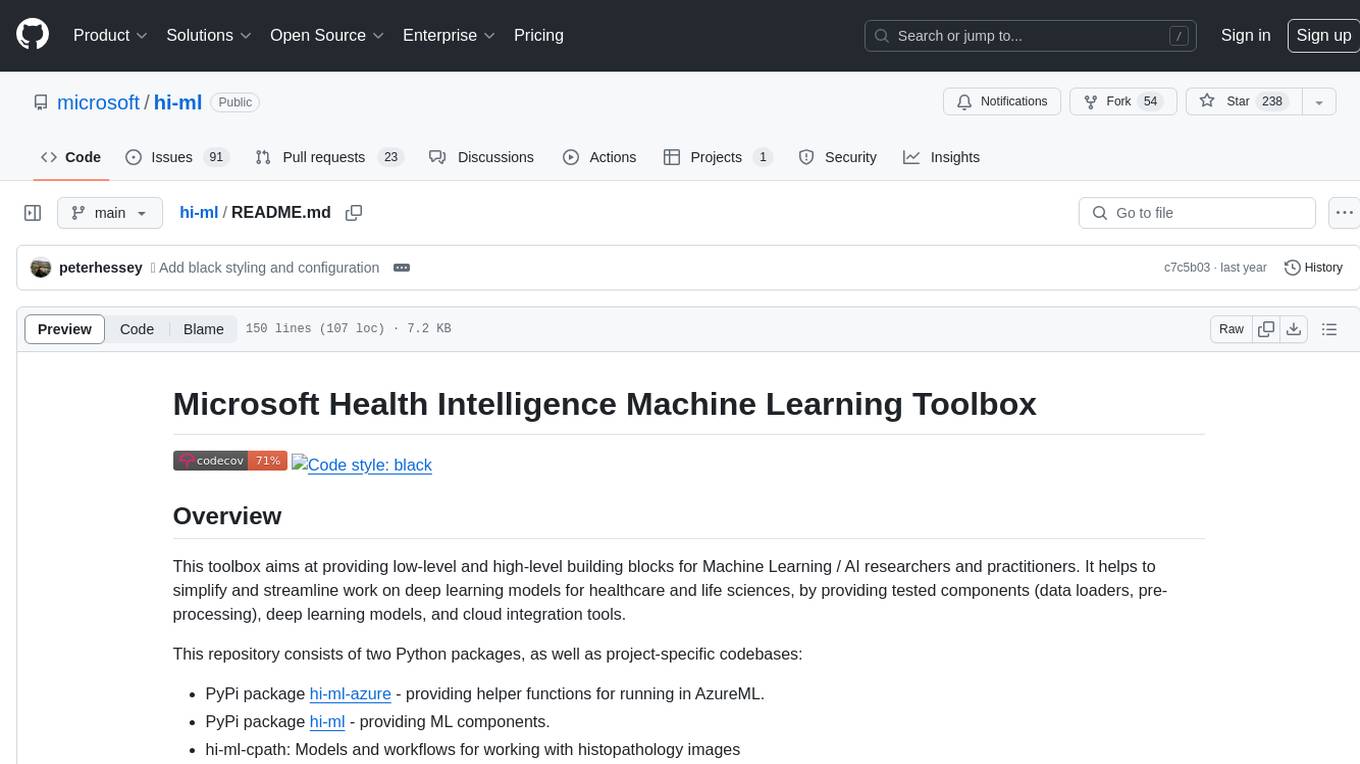The height and width of the screenshot is (764, 1360).
Task: Click the main README title heading
Action: 604,404
